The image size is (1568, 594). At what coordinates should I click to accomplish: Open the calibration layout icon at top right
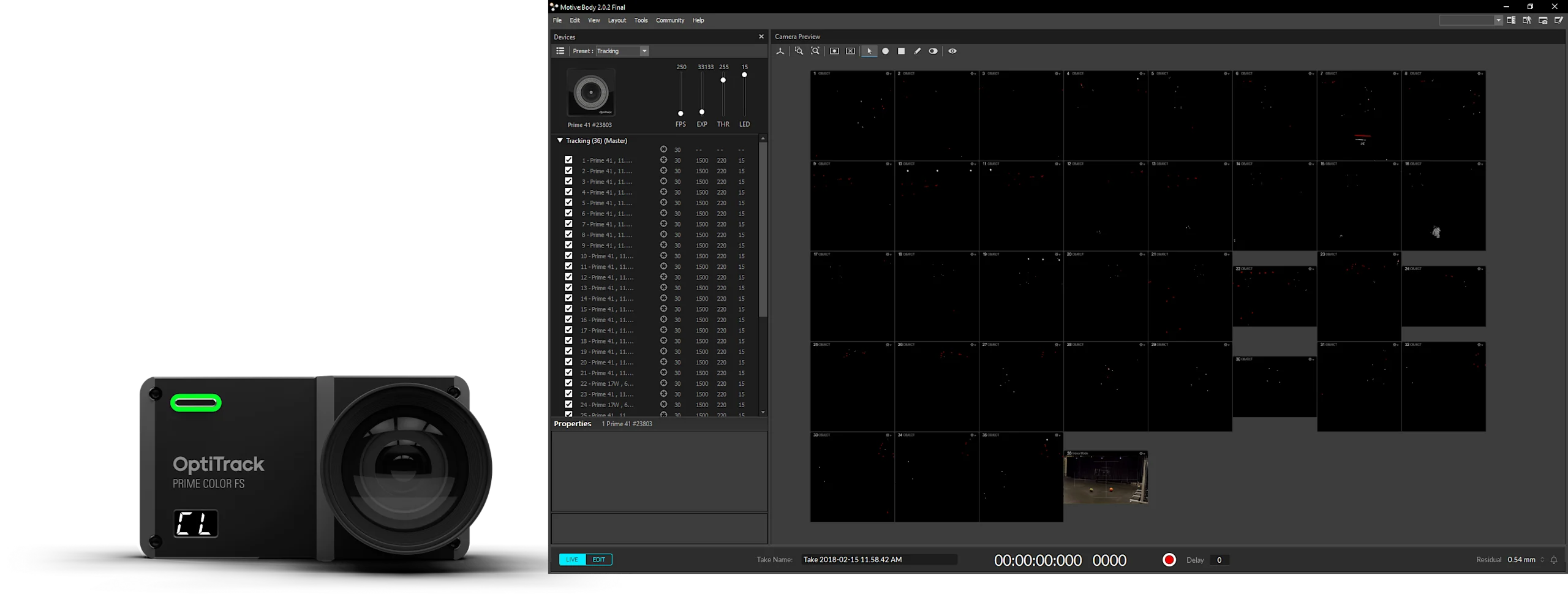pyautogui.click(x=1511, y=20)
